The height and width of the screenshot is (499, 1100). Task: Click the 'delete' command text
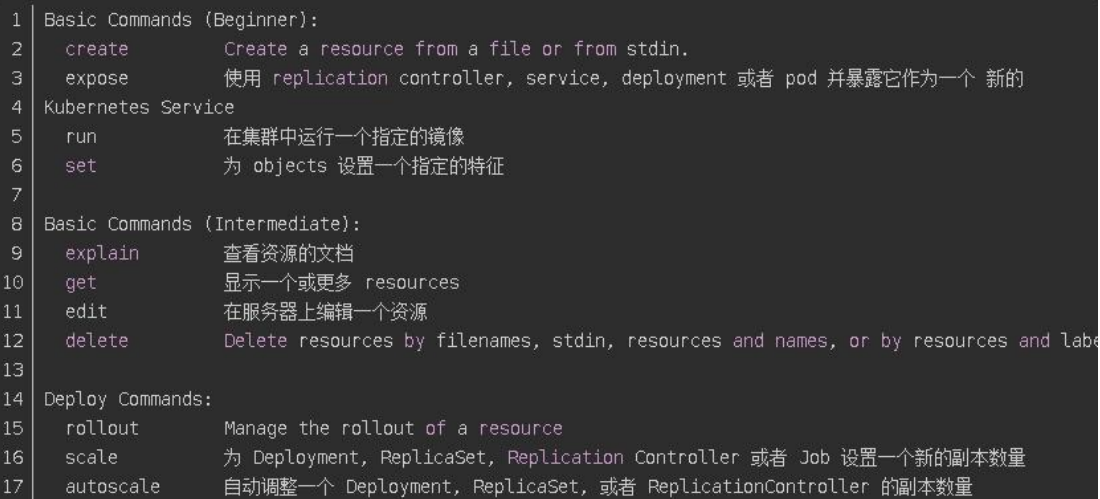tap(96, 341)
